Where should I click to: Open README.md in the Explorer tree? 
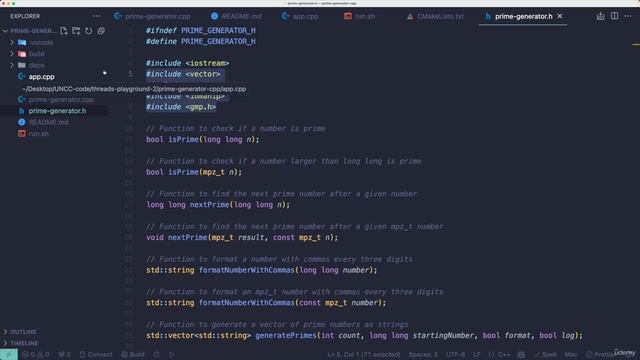coord(48,122)
